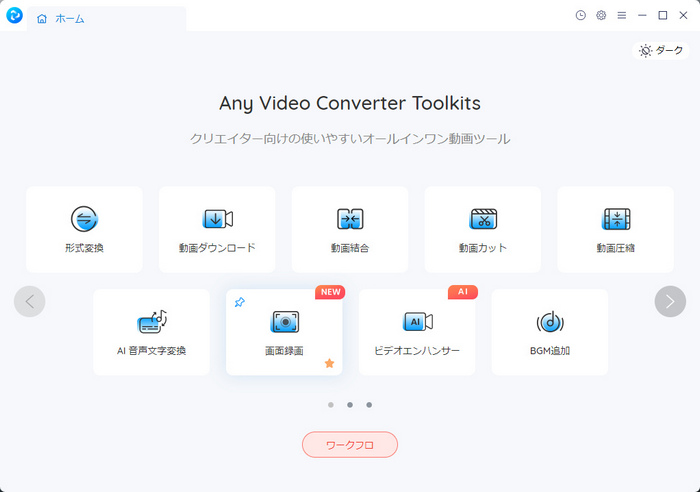Click the pin icon on 画面録画 card
This screenshot has width=700, height=492.
coord(240,302)
